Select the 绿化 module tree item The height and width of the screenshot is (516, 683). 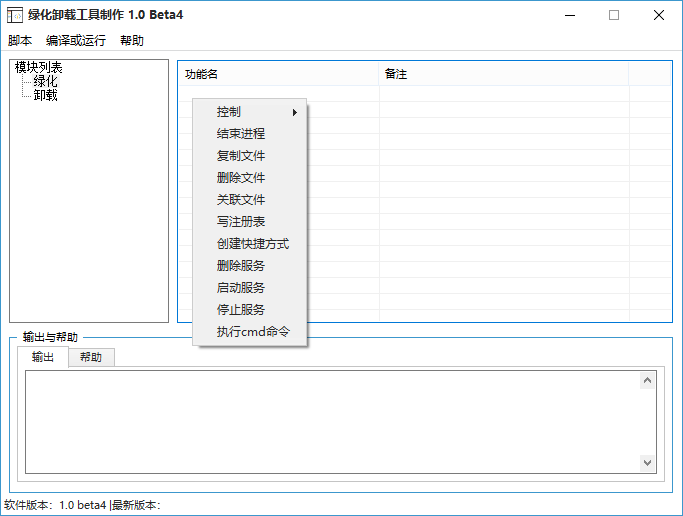pyautogui.click(x=45, y=81)
